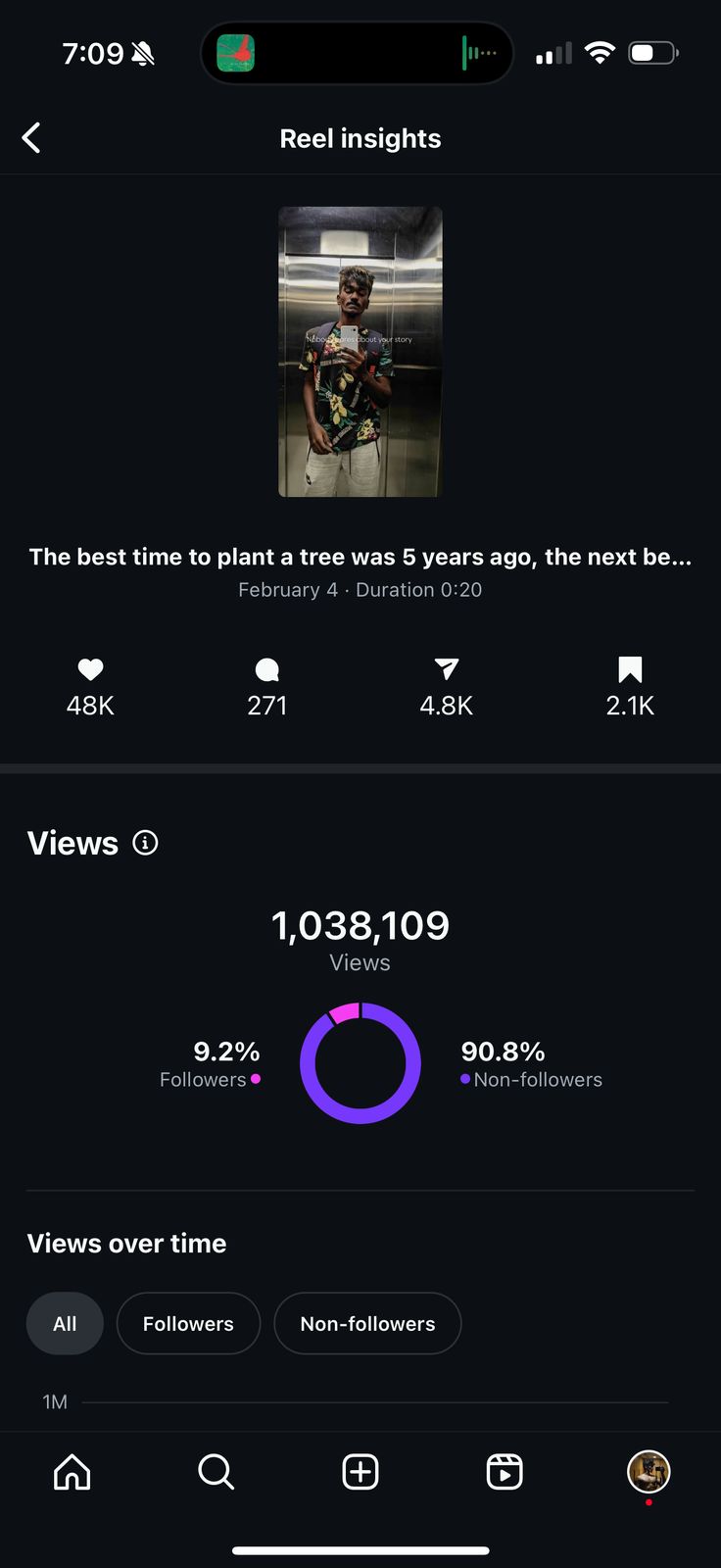Tap the likes heart icon
The image size is (721, 1568).
(x=90, y=669)
